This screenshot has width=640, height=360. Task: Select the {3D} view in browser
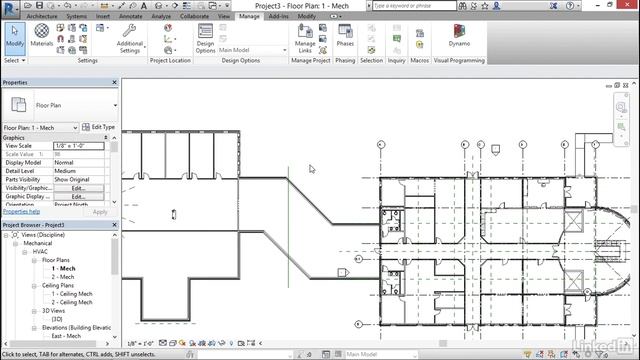coord(57,319)
